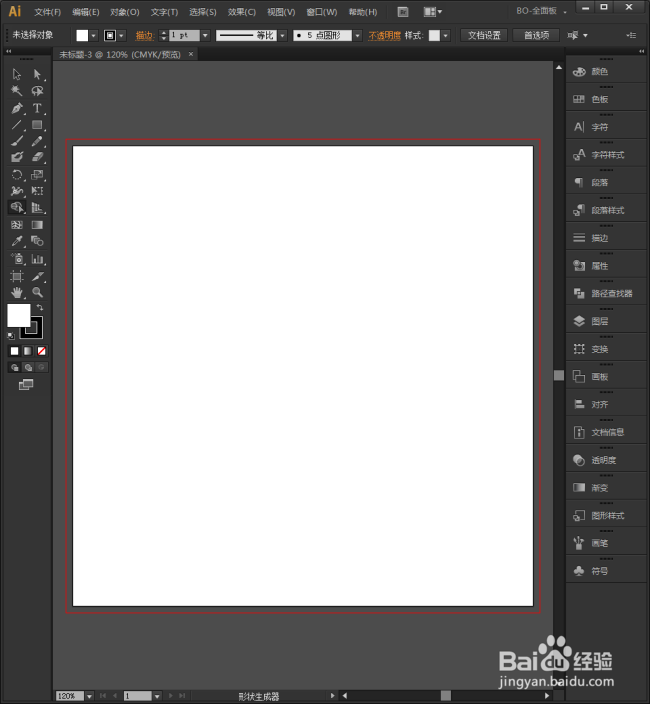The image size is (650, 704).
Task: Open the zoom level dropdown at 120%
Action: coord(89,696)
